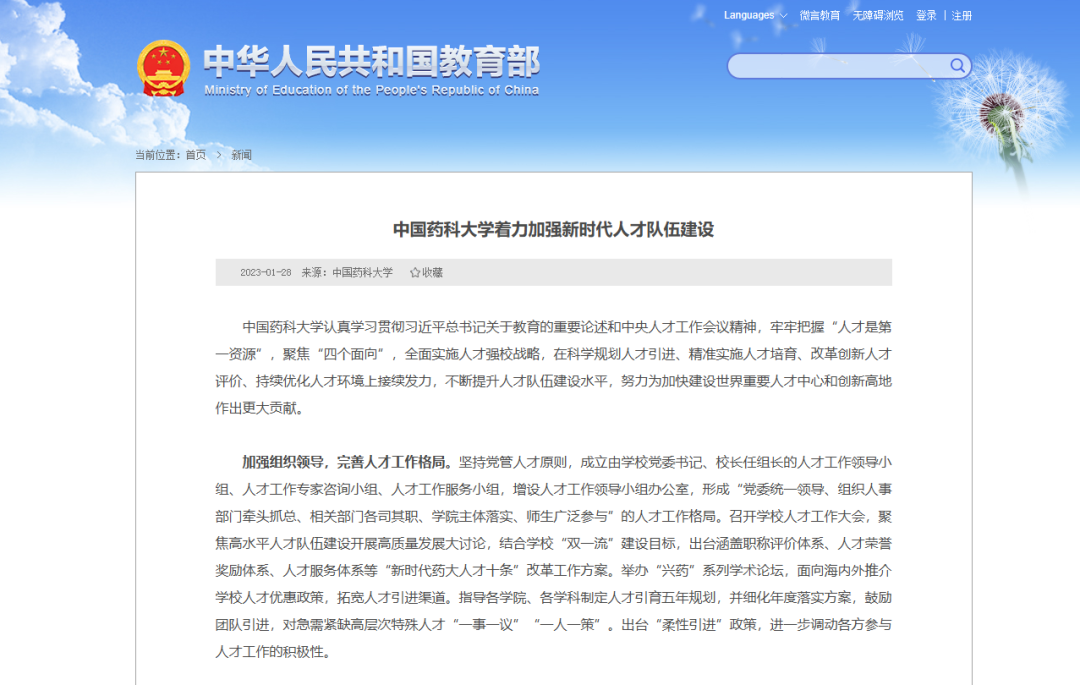
Task: Click the bold heading 加强组织领导，完善人才工作格局
Action: (347, 462)
